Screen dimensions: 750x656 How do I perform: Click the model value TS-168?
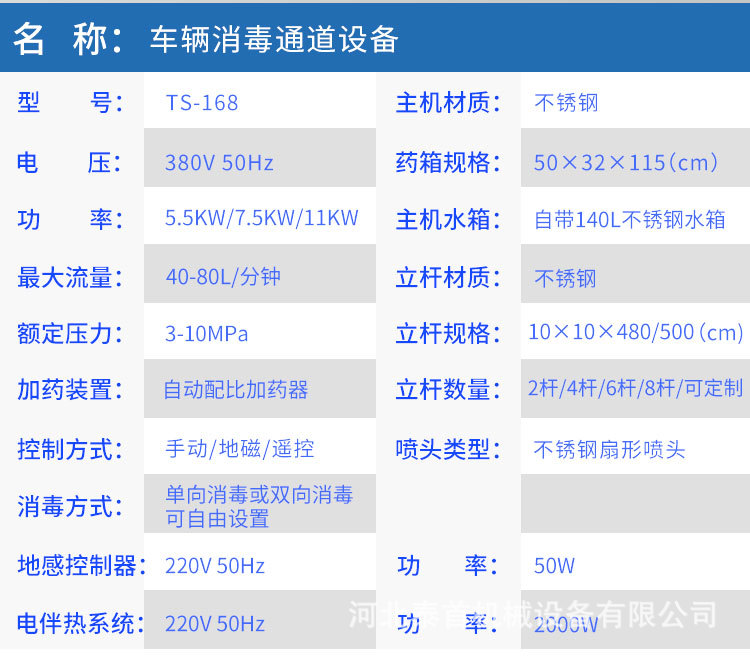tap(202, 103)
